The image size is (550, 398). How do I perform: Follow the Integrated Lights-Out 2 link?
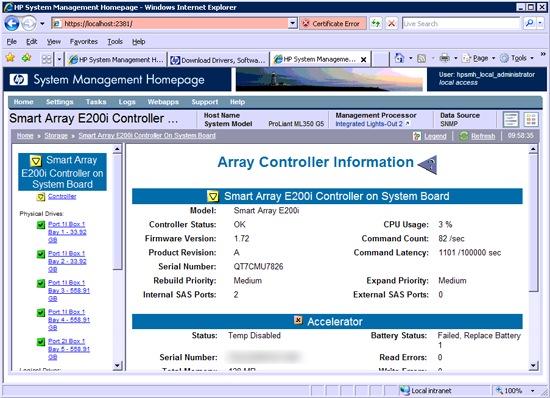click(372, 124)
